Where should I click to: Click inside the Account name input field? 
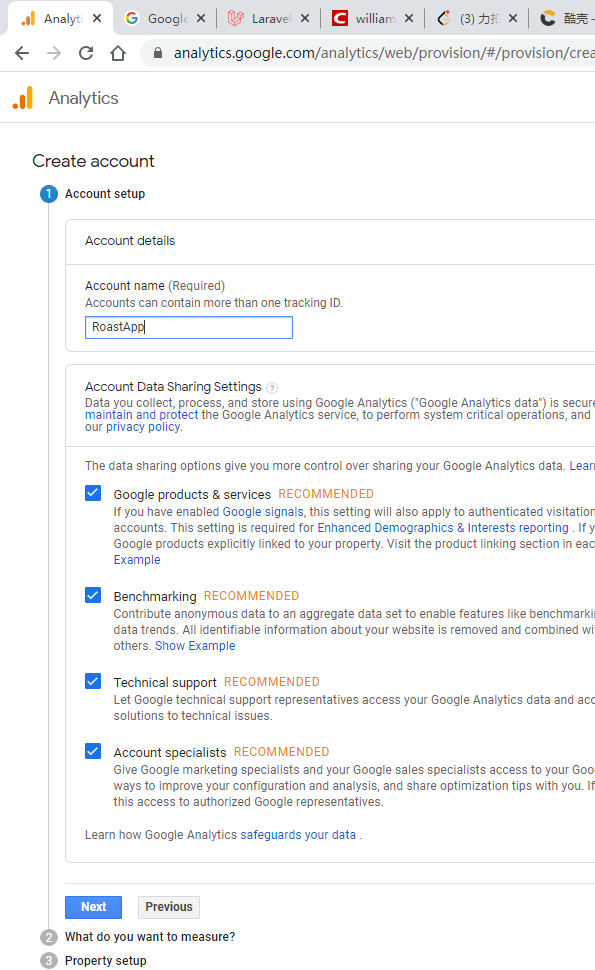click(188, 327)
